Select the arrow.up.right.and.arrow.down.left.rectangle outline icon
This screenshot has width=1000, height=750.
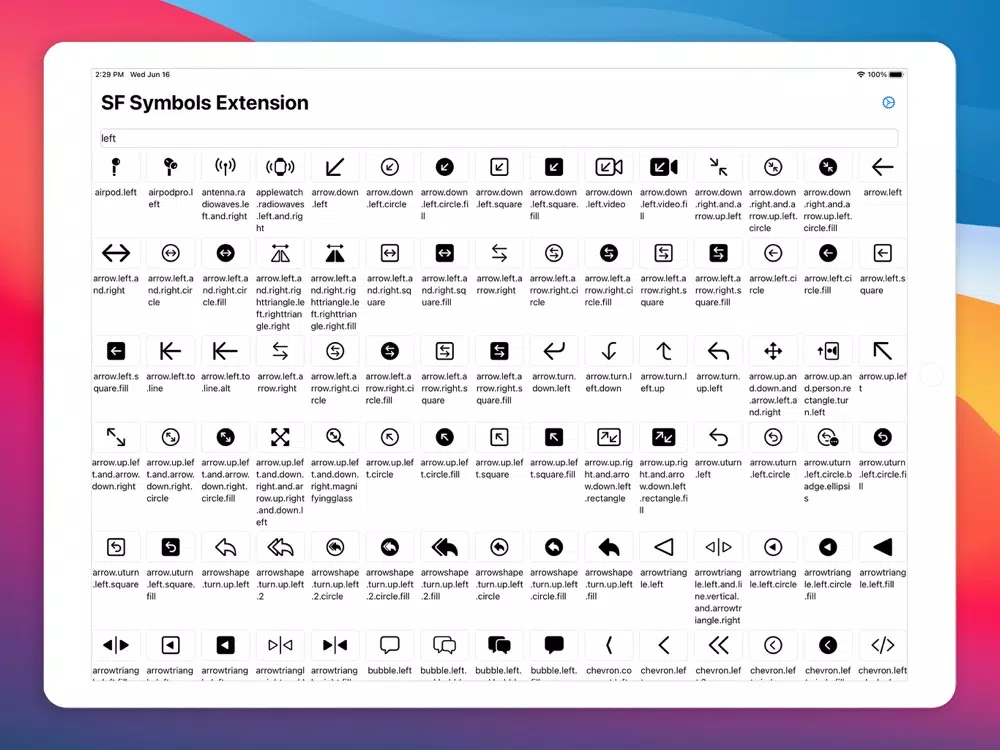coord(609,438)
